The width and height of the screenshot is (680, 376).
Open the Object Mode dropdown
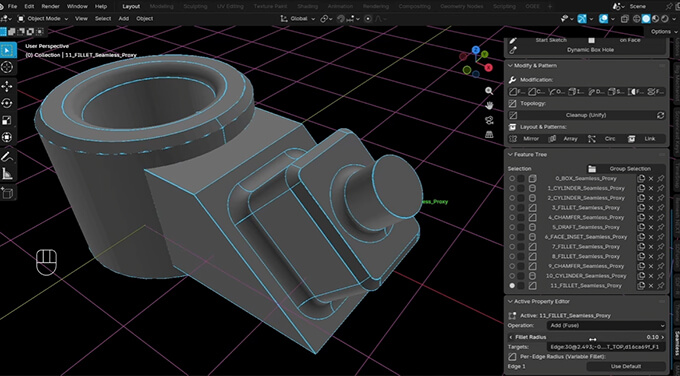point(42,19)
